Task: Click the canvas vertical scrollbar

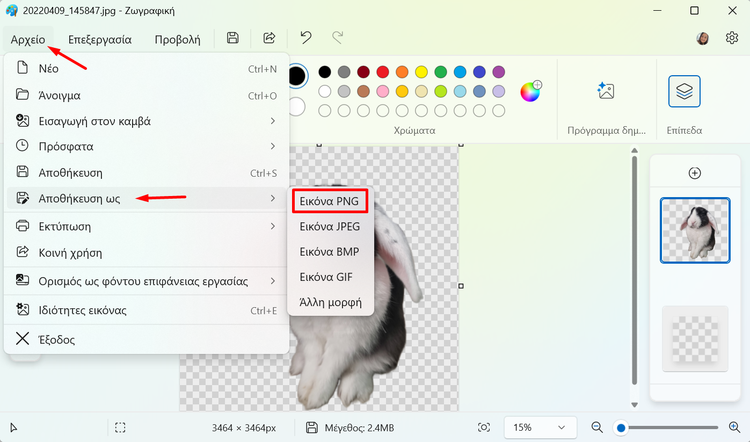Action: coord(635,270)
